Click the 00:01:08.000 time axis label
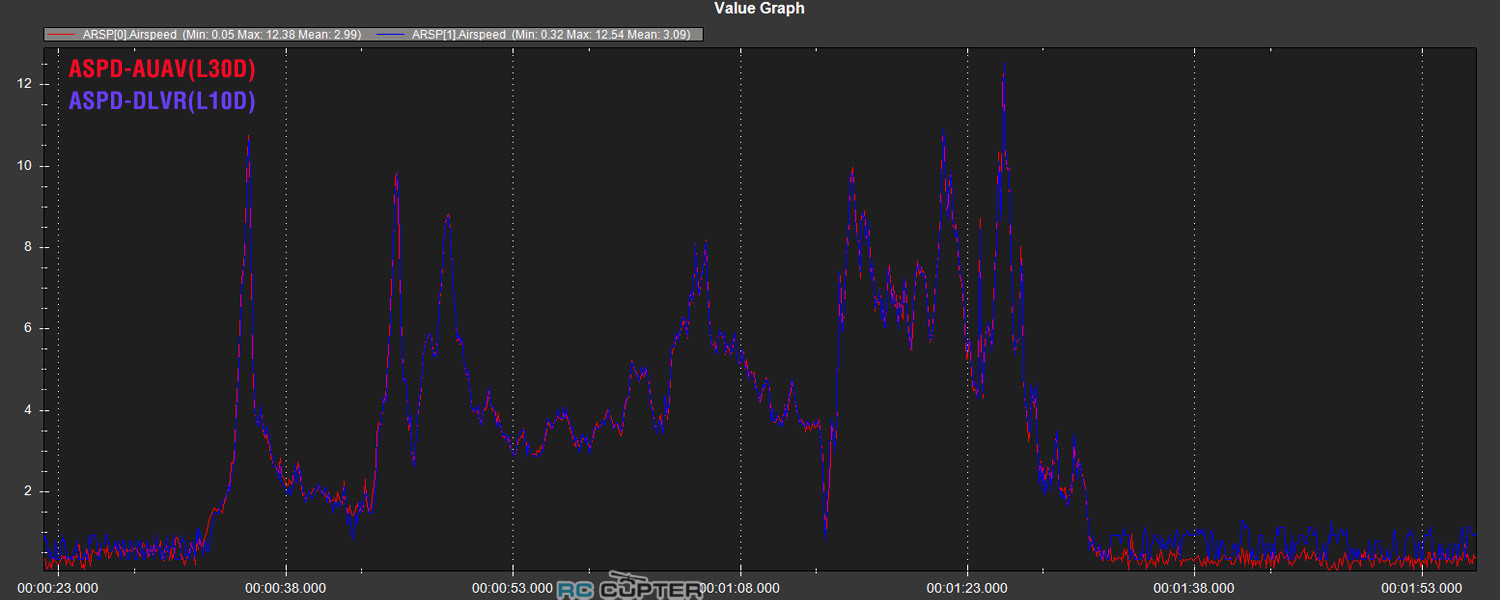Viewport: 1500px width, 600px height. pyautogui.click(x=741, y=588)
